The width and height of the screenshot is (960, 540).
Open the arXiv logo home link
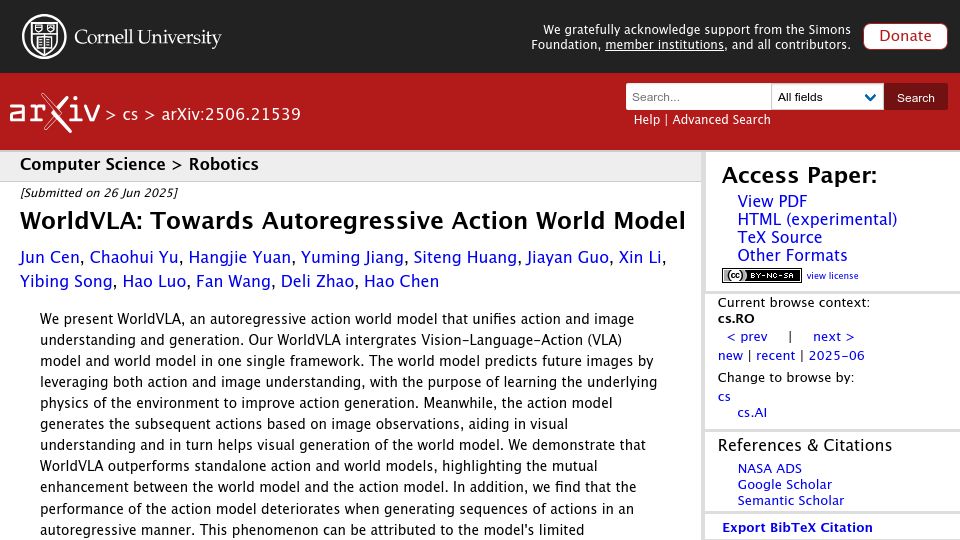point(54,113)
